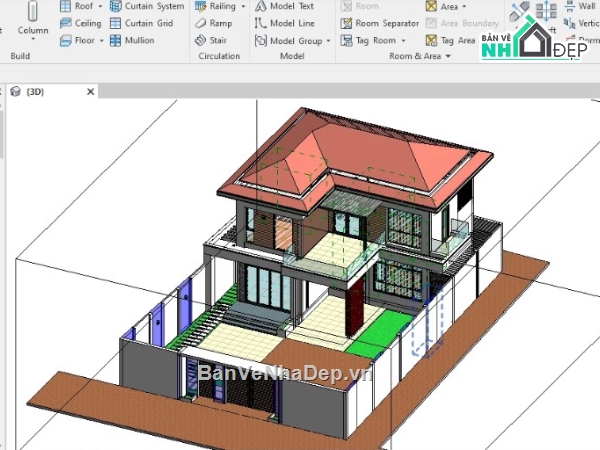Expand the Roof dropdown arrow
This screenshot has width=600, height=450.
point(100,6)
